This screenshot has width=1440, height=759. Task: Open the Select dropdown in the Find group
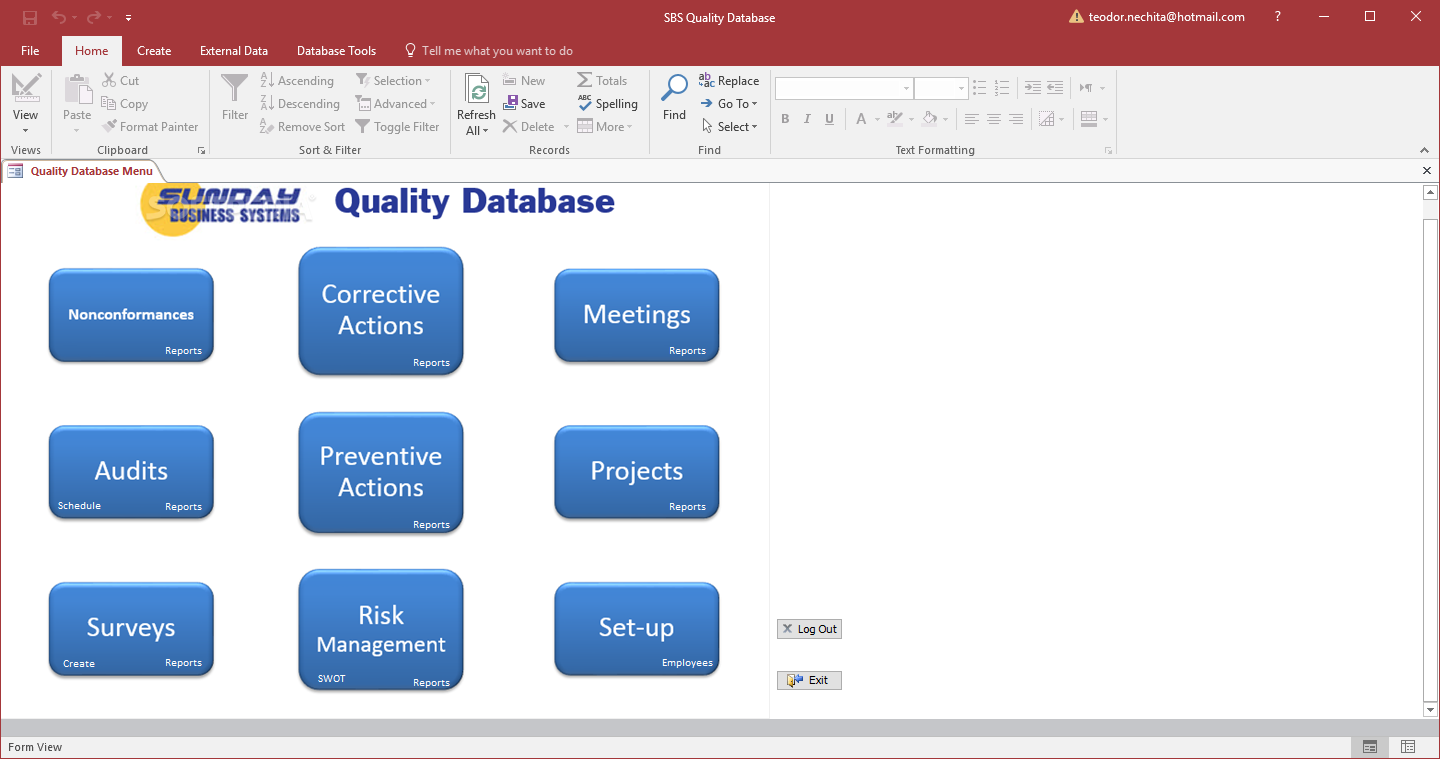729,127
